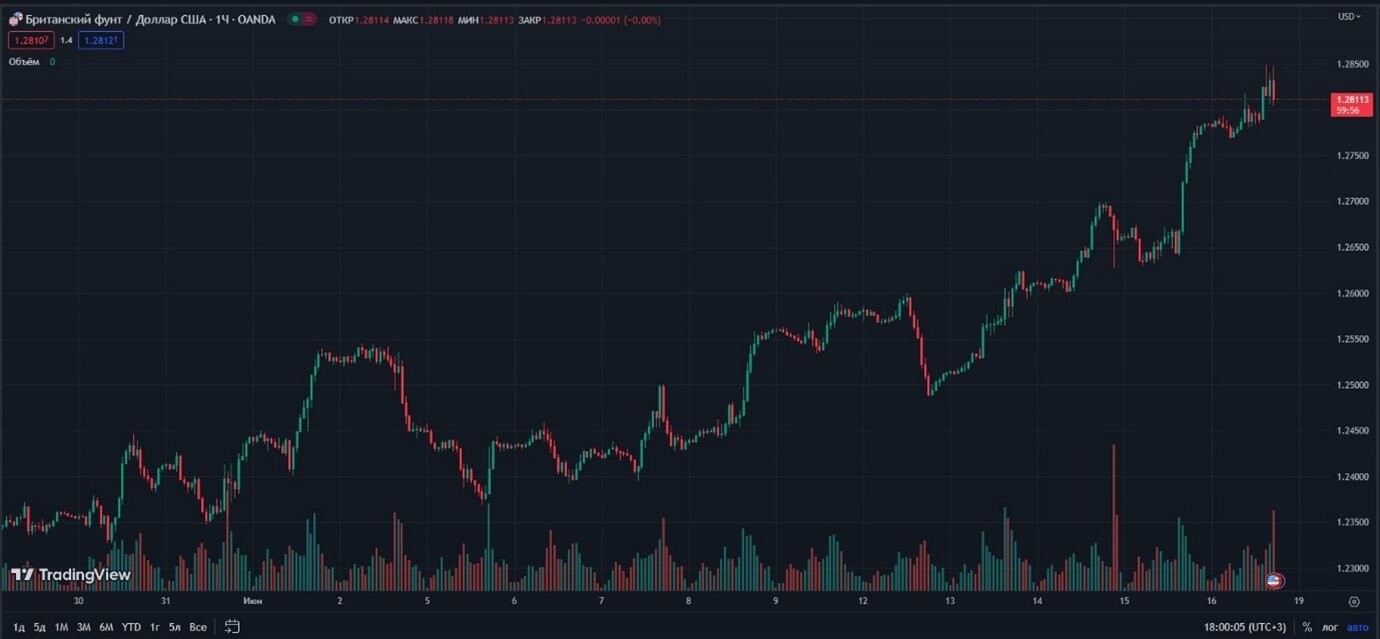The image size is (1380, 639).
Task: Toggle logarithmic scale "лог"
Action: (1330, 627)
